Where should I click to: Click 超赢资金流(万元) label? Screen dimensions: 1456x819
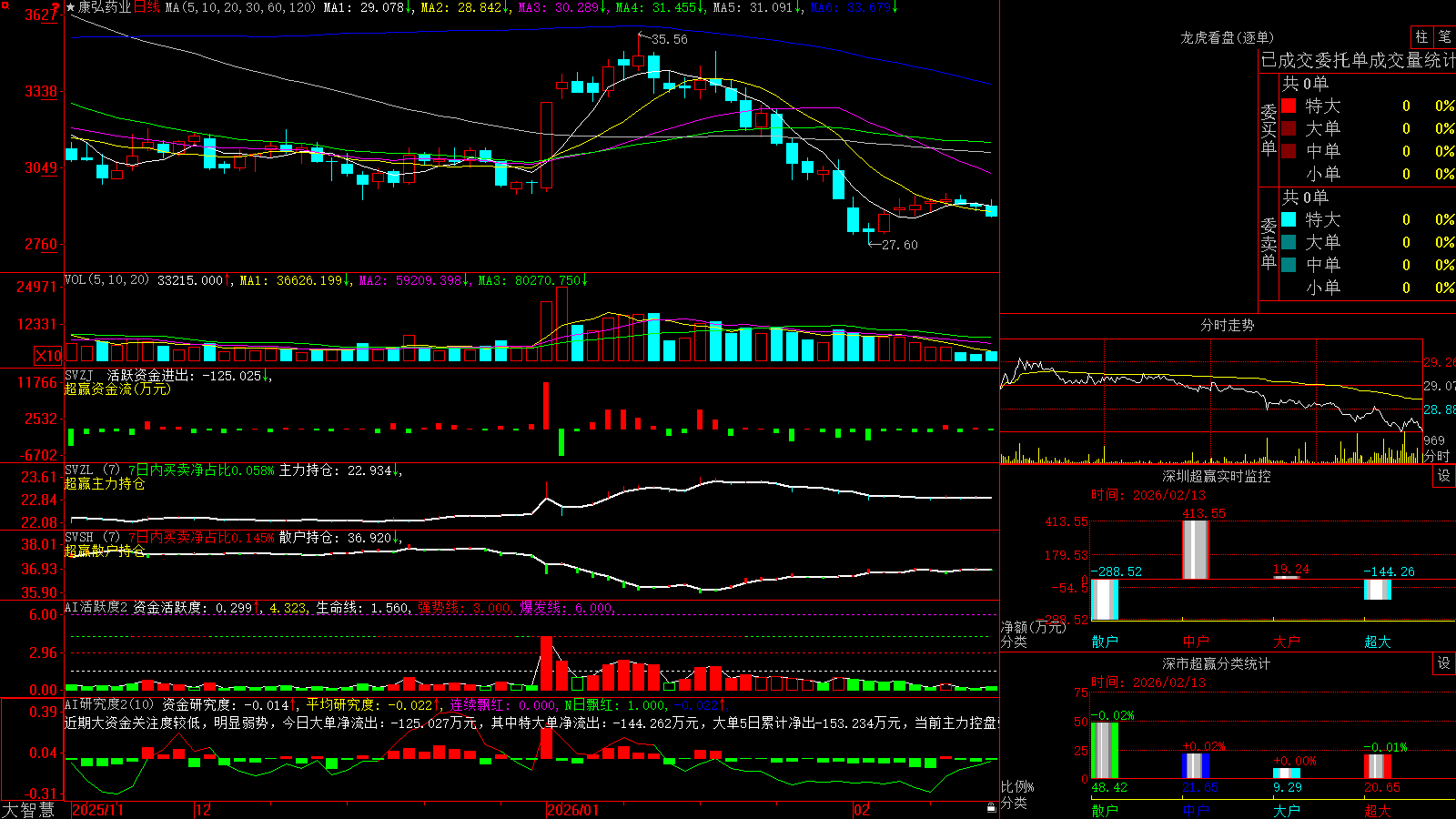click(x=117, y=389)
